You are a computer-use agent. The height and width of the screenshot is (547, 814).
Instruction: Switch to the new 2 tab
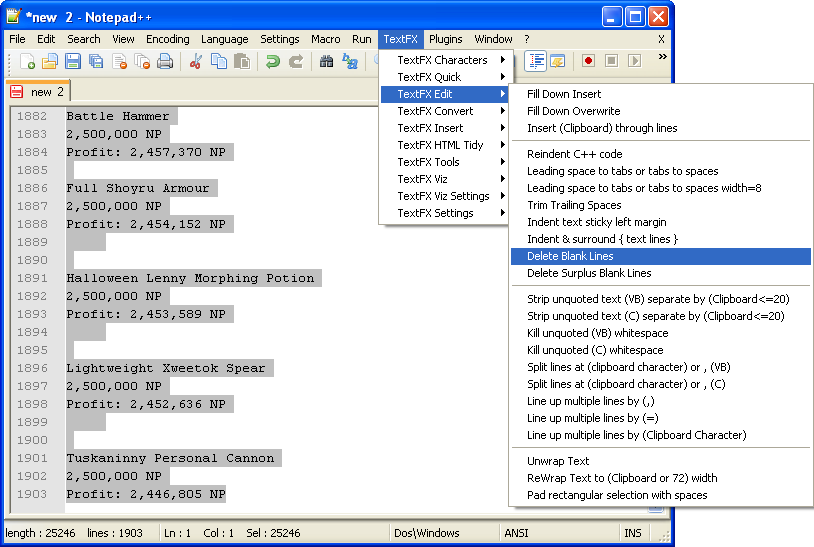[x=37, y=92]
